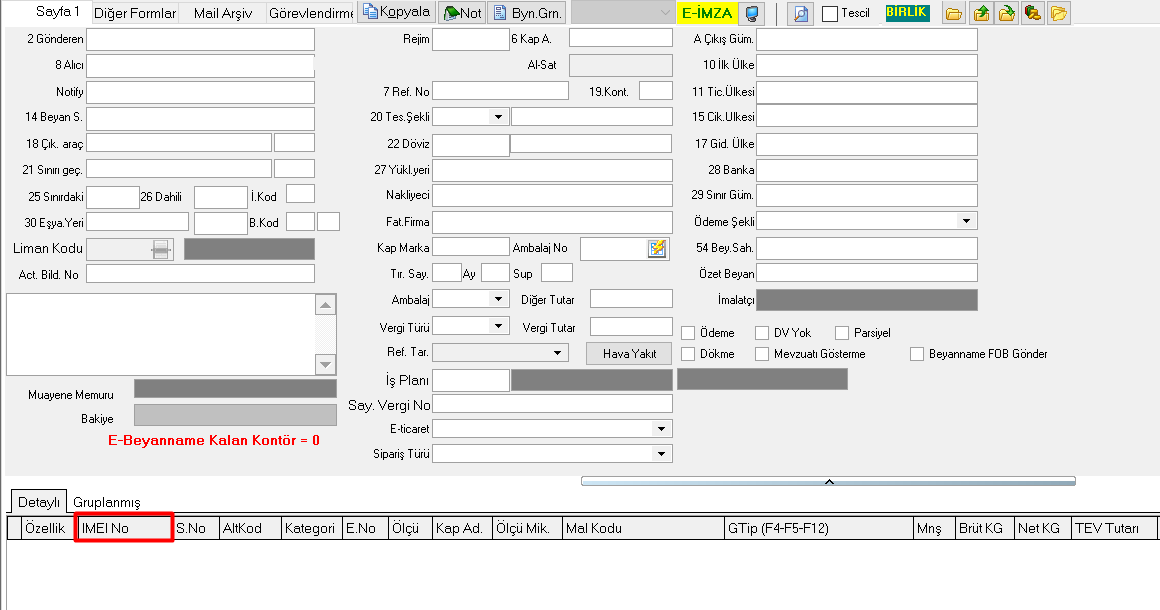Click the green BİRLİK icon

pyautogui.click(x=907, y=13)
